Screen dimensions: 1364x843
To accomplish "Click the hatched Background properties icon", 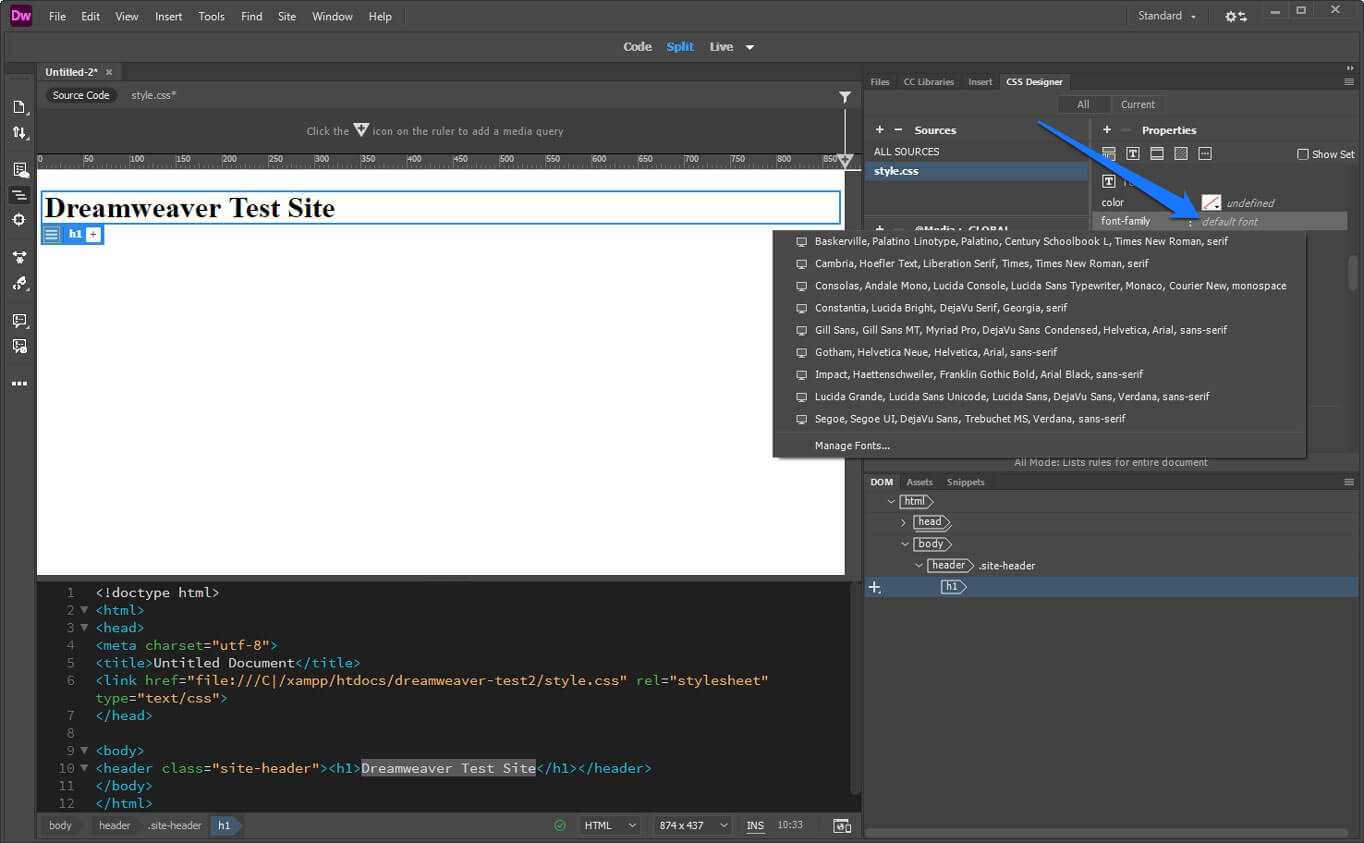I will [x=1182, y=153].
